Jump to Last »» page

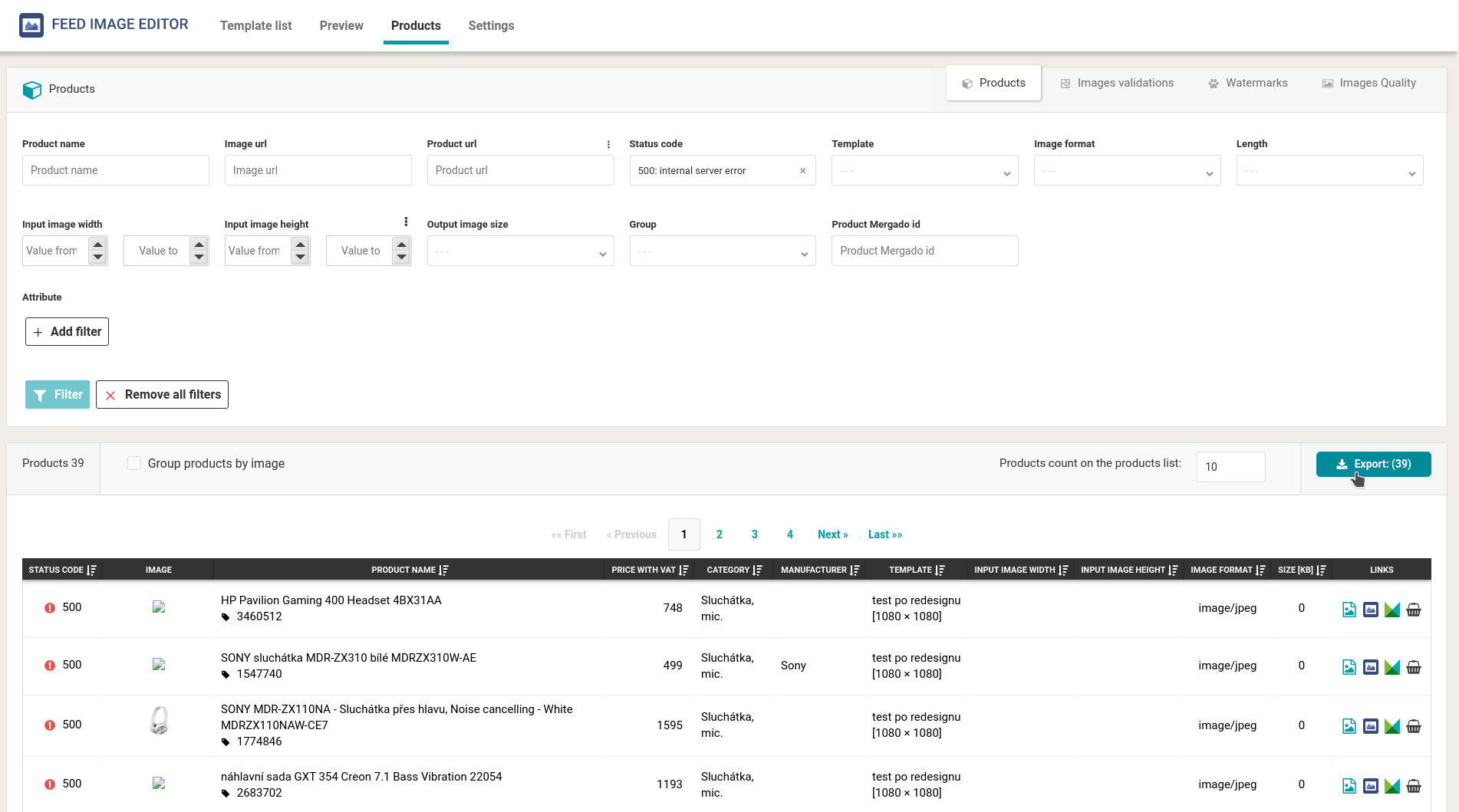click(x=885, y=534)
